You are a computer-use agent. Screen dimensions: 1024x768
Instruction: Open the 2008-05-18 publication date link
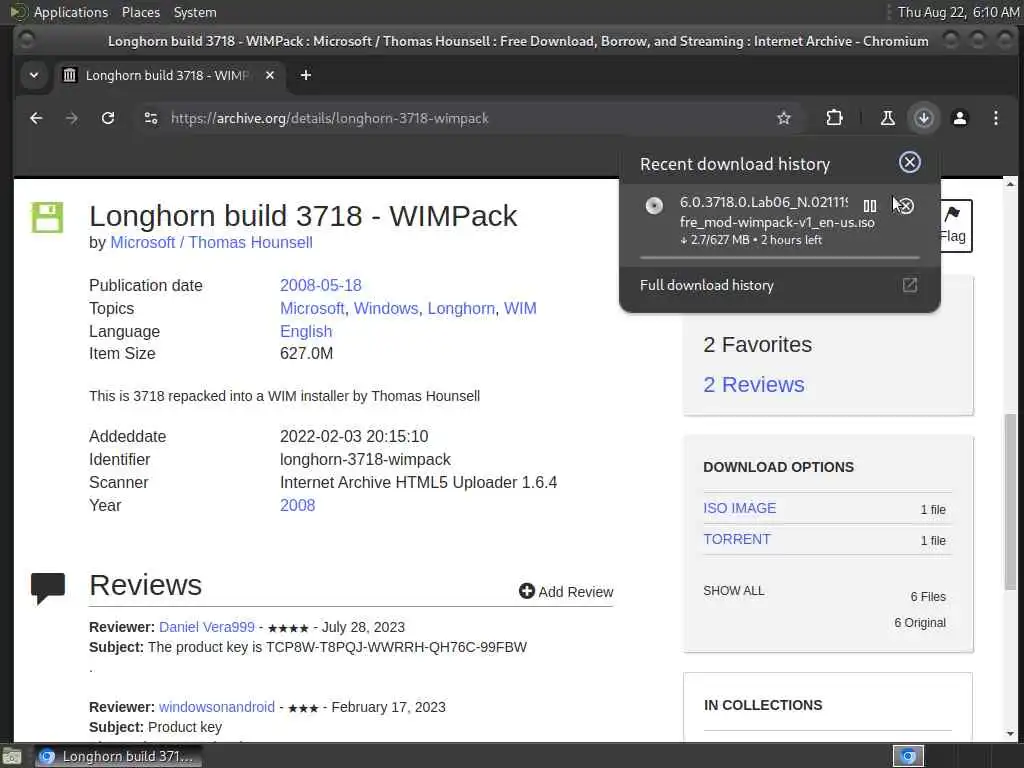[x=321, y=285]
